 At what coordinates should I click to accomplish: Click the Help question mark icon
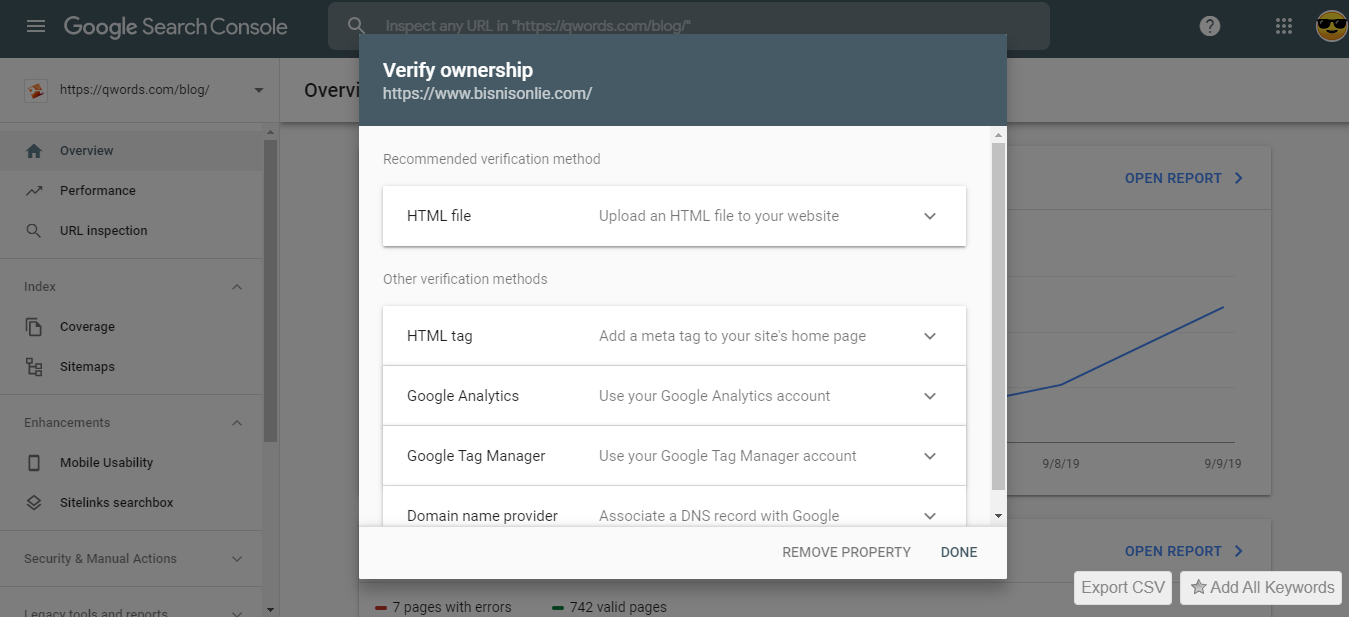pyautogui.click(x=1210, y=26)
